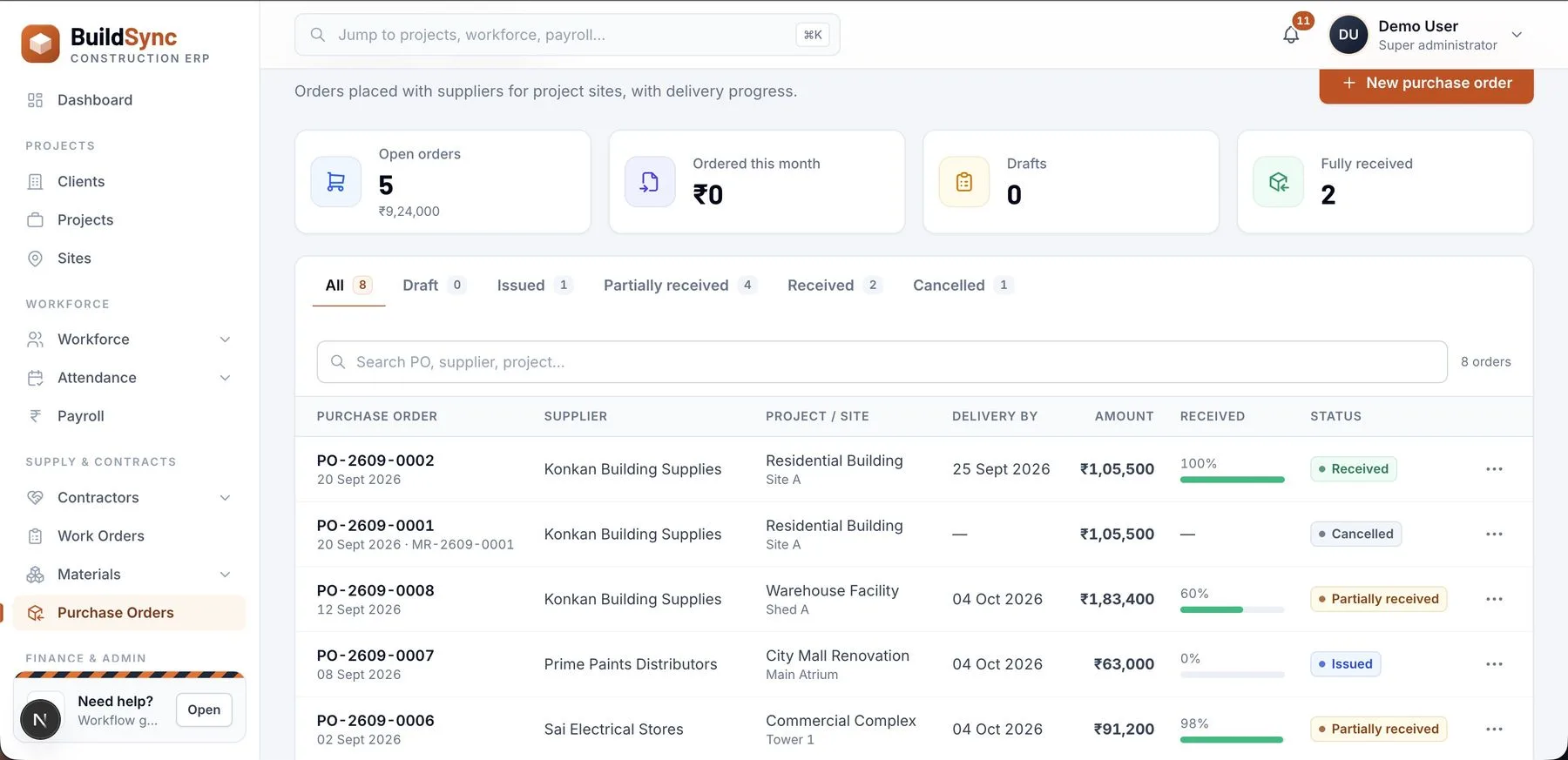Click the Issued status badge
1568x760 pixels.
1345,664
